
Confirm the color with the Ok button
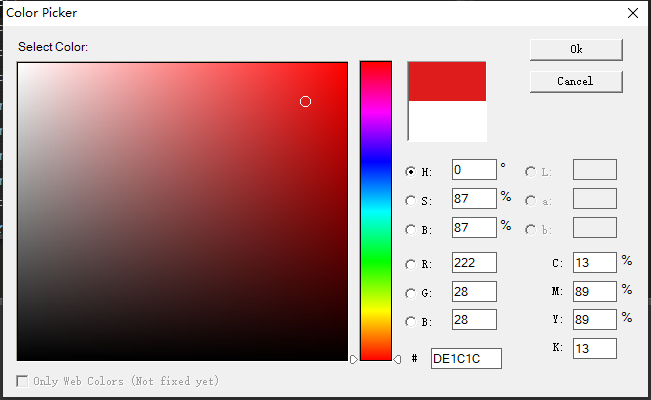576,49
